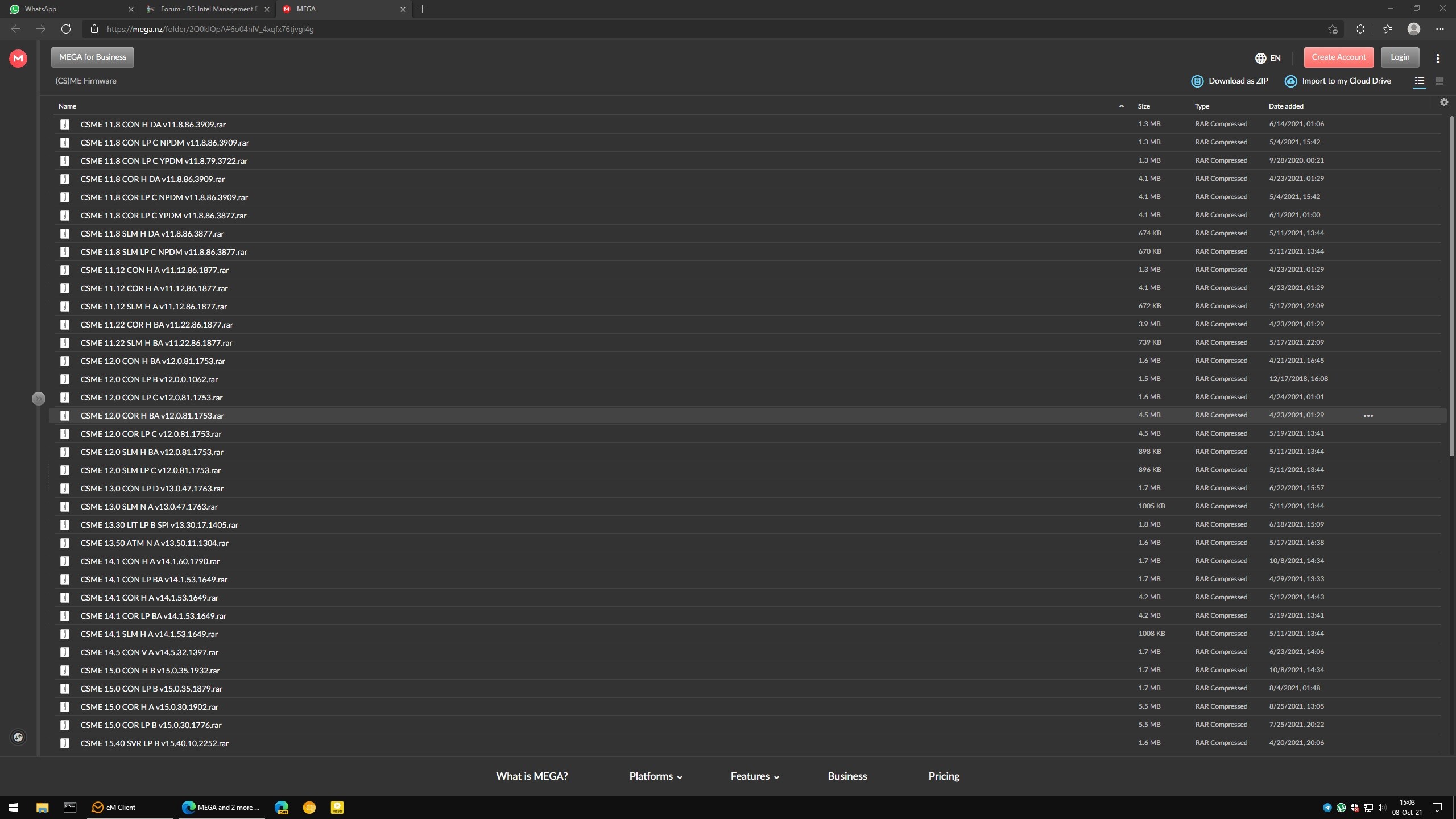Open browser settings and more menu

1440,29
